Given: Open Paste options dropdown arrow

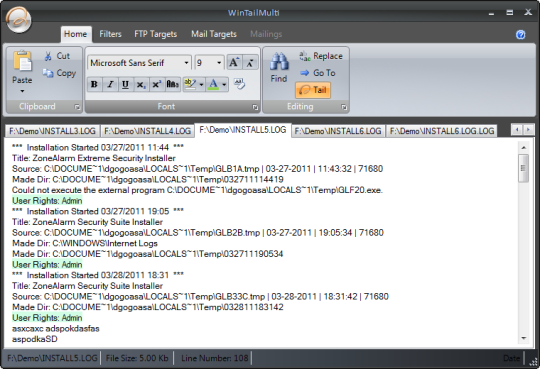Looking at the screenshot, I should [x=22, y=91].
